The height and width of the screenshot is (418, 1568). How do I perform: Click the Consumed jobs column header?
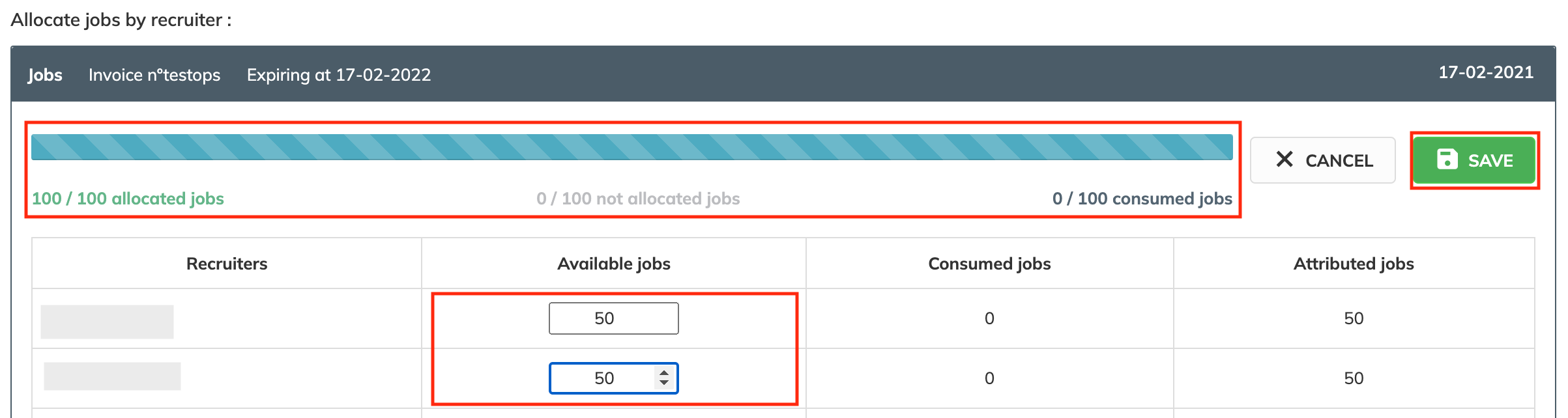click(x=989, y=264)
